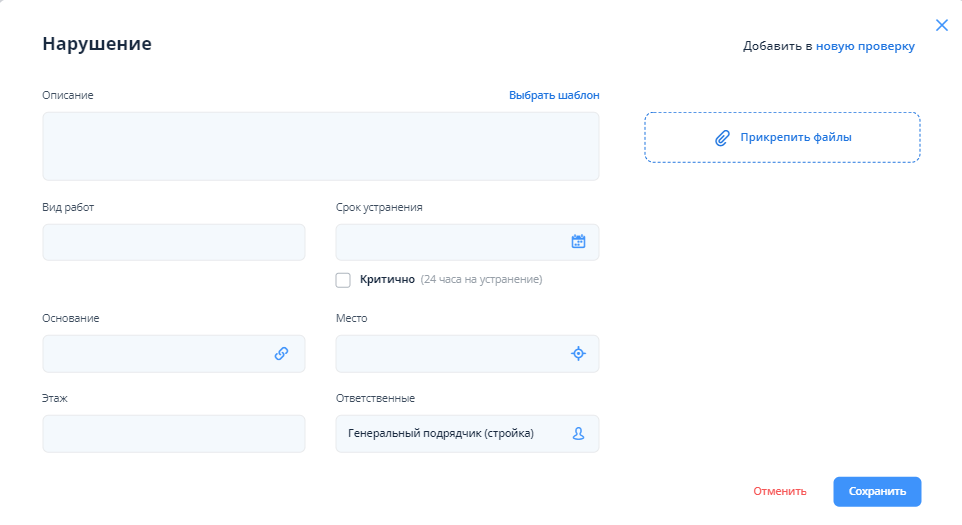Click the Критично label text

pyautogui.click(x=387, y=280)
